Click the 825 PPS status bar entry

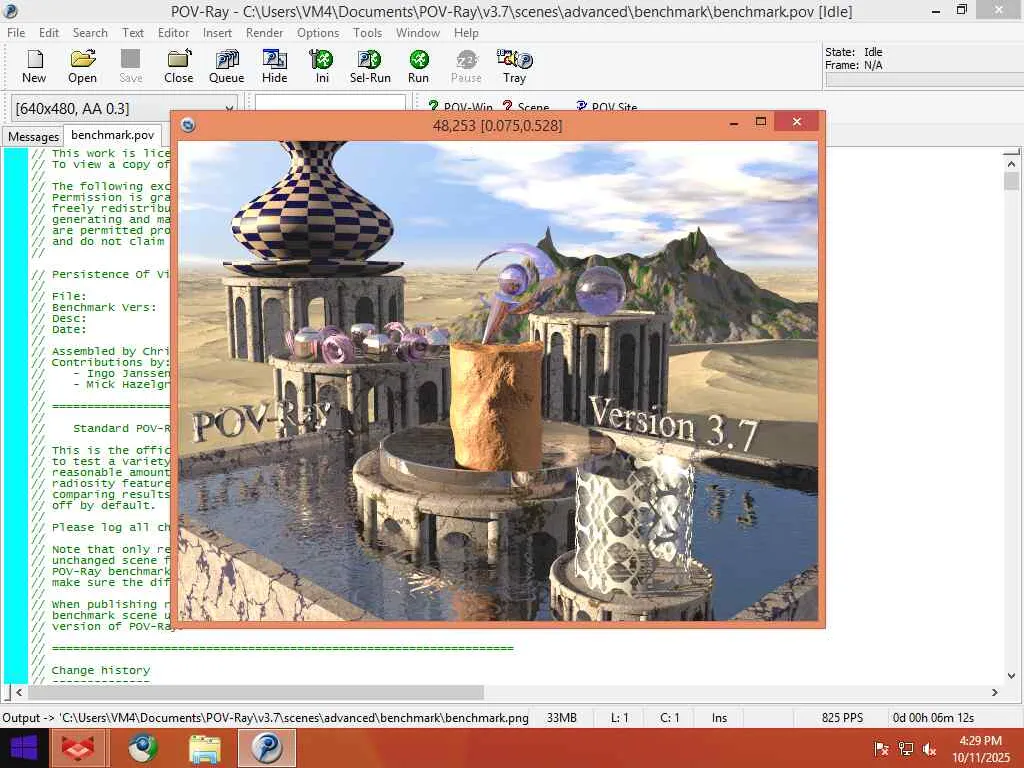click(x=842, y=718)
